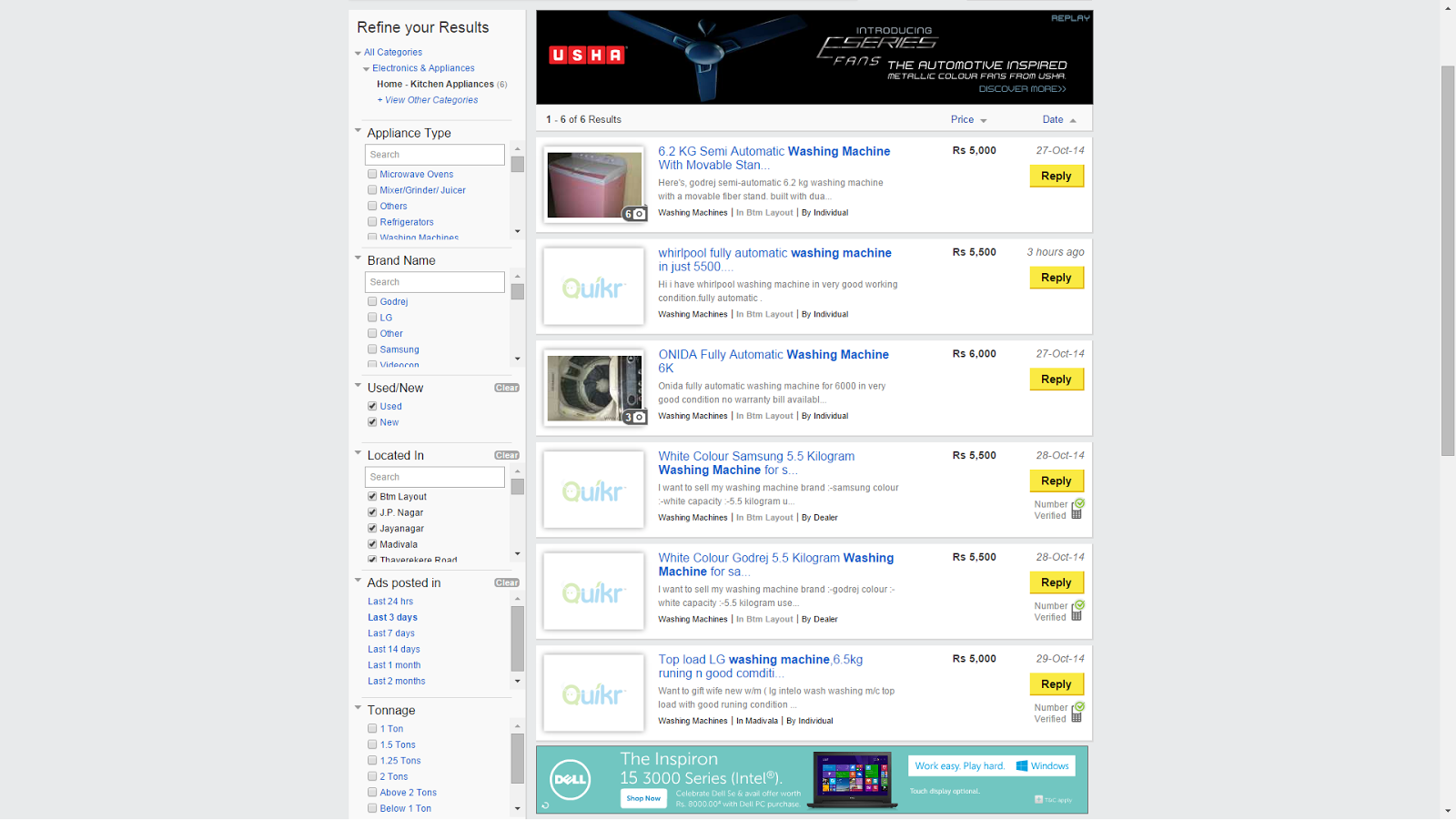Focus the Located In search box
The width and height of the screenshot is (1456, 820).
435,477
